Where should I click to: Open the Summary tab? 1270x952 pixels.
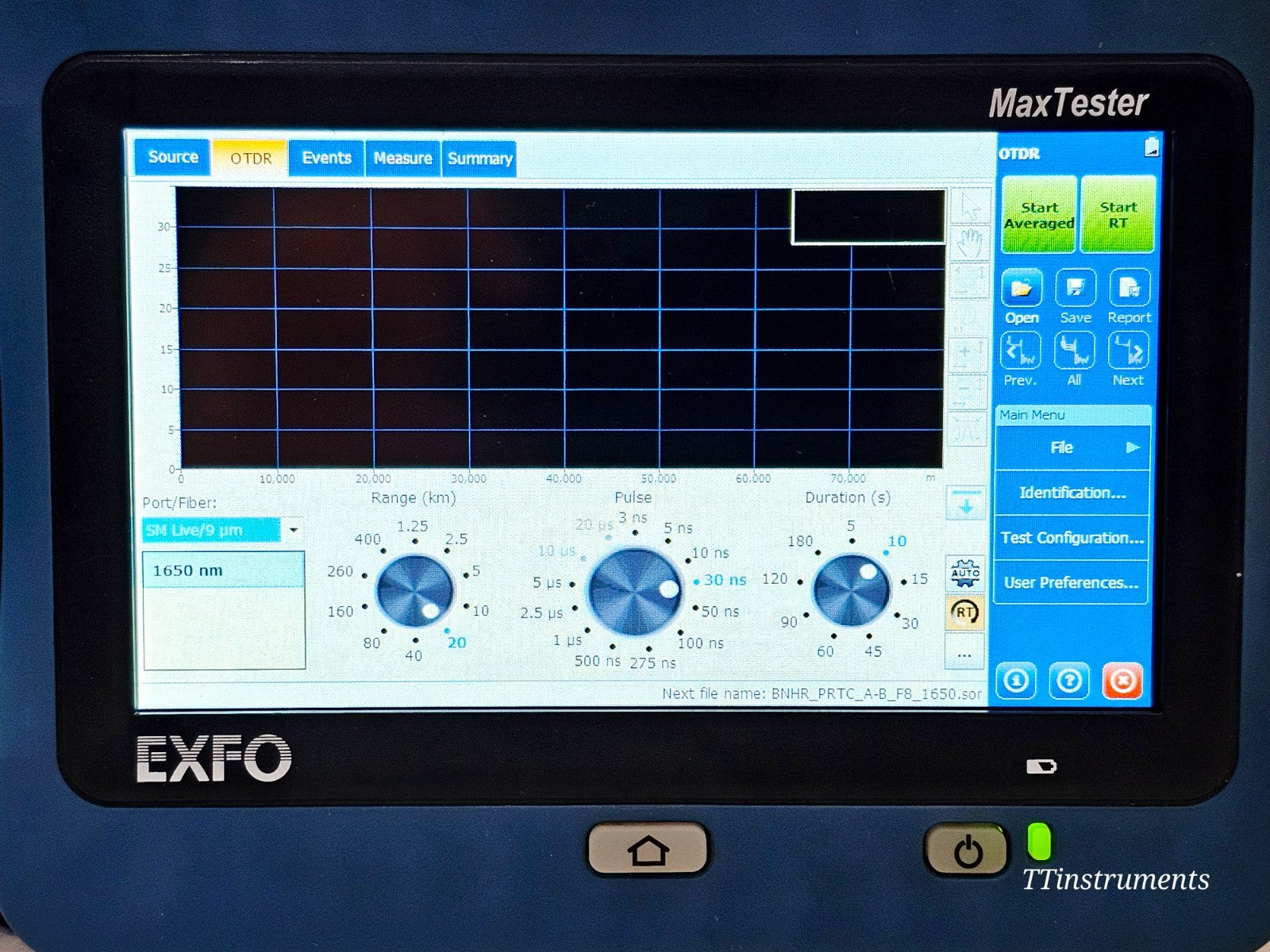pyautogui.click(x=479, y=159)
